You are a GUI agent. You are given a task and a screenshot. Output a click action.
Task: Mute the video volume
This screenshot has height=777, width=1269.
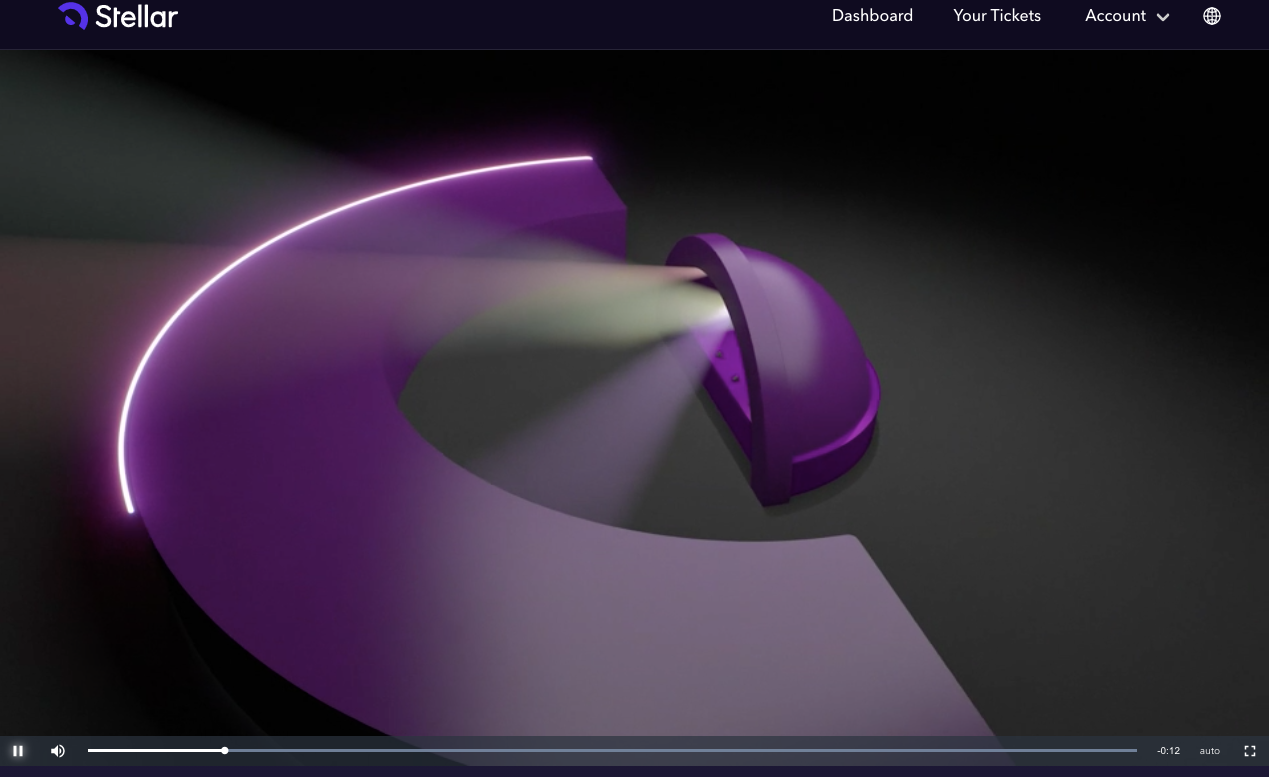pos(58,751)
